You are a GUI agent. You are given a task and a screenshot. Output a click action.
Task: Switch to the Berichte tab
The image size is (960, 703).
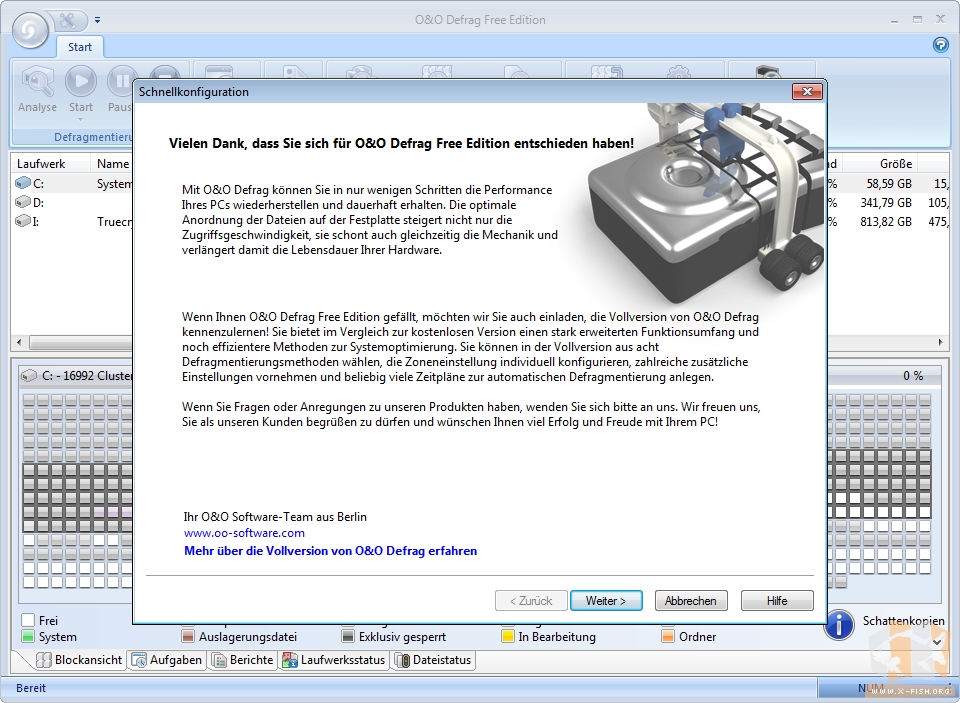(242, 660)
